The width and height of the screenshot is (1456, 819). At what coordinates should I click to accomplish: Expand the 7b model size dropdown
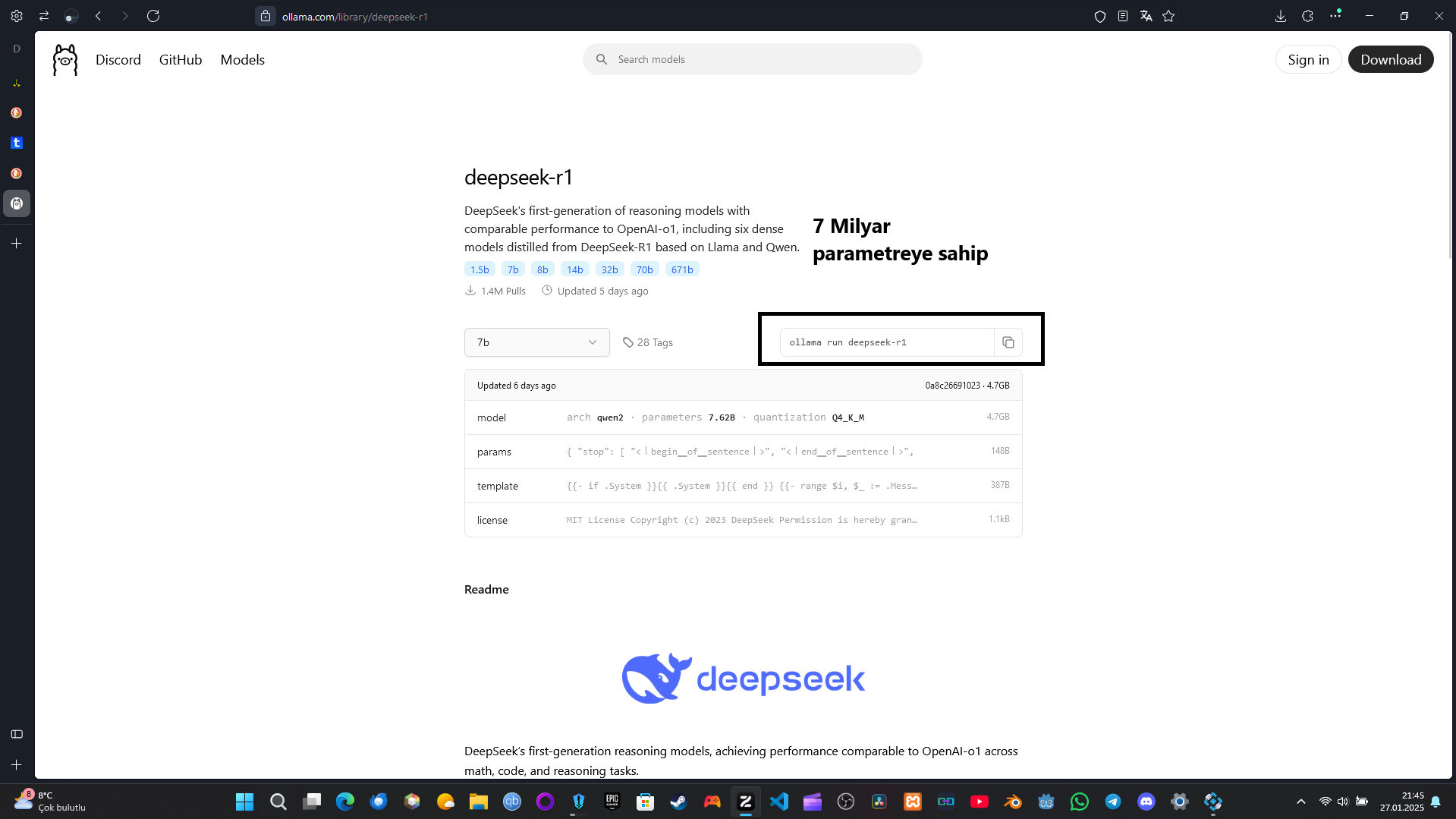537,342
